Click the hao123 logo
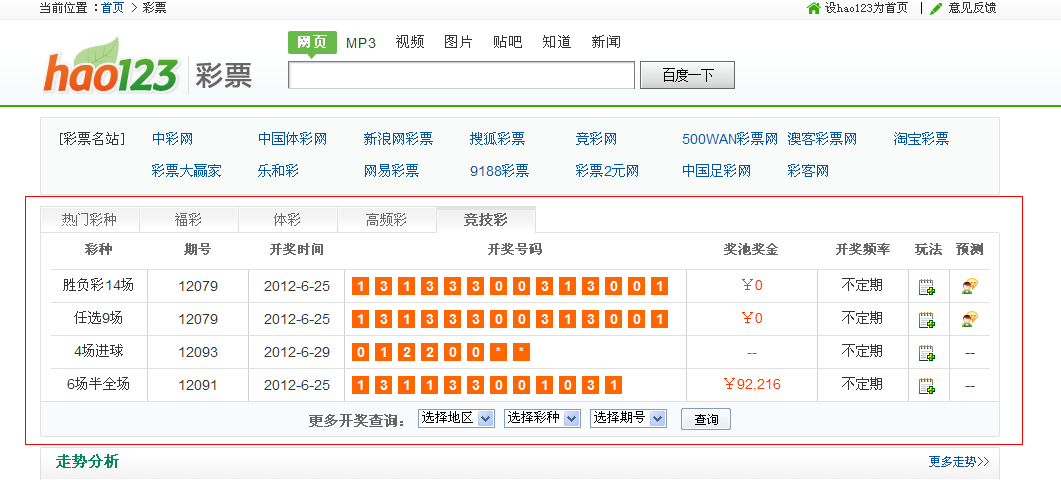 click(x=112, y=68)
